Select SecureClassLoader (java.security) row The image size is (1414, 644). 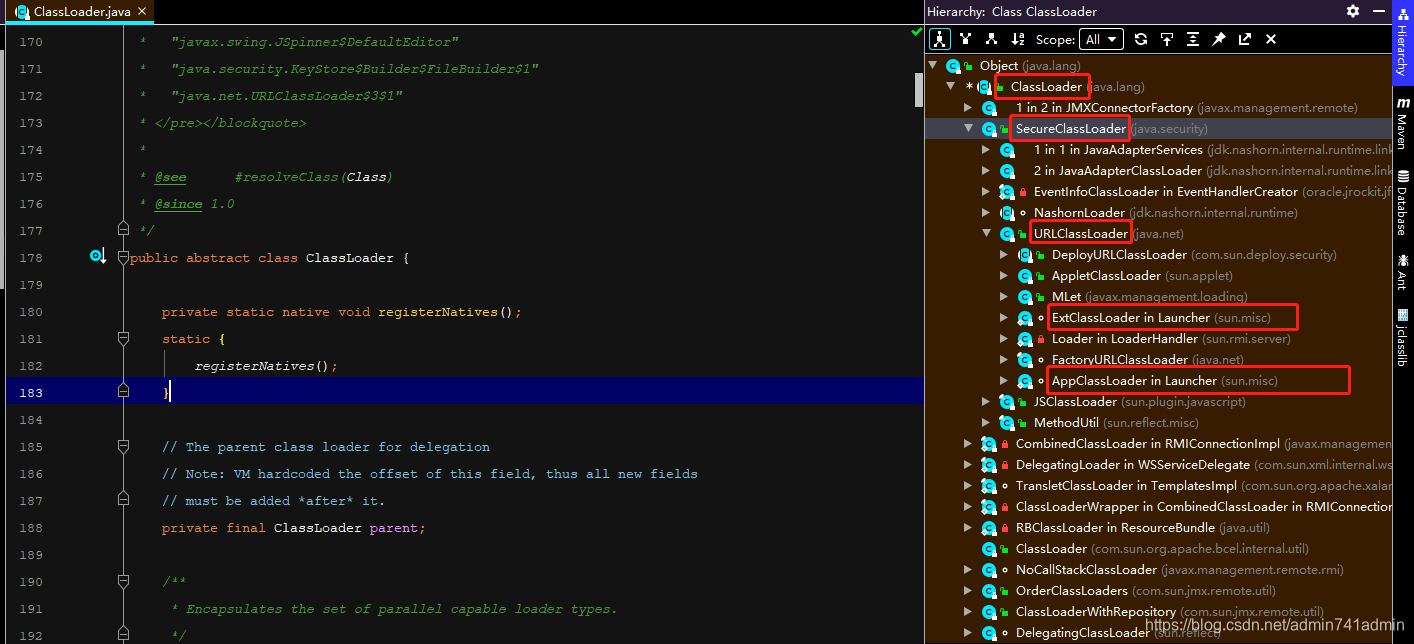pos(1159,128)
